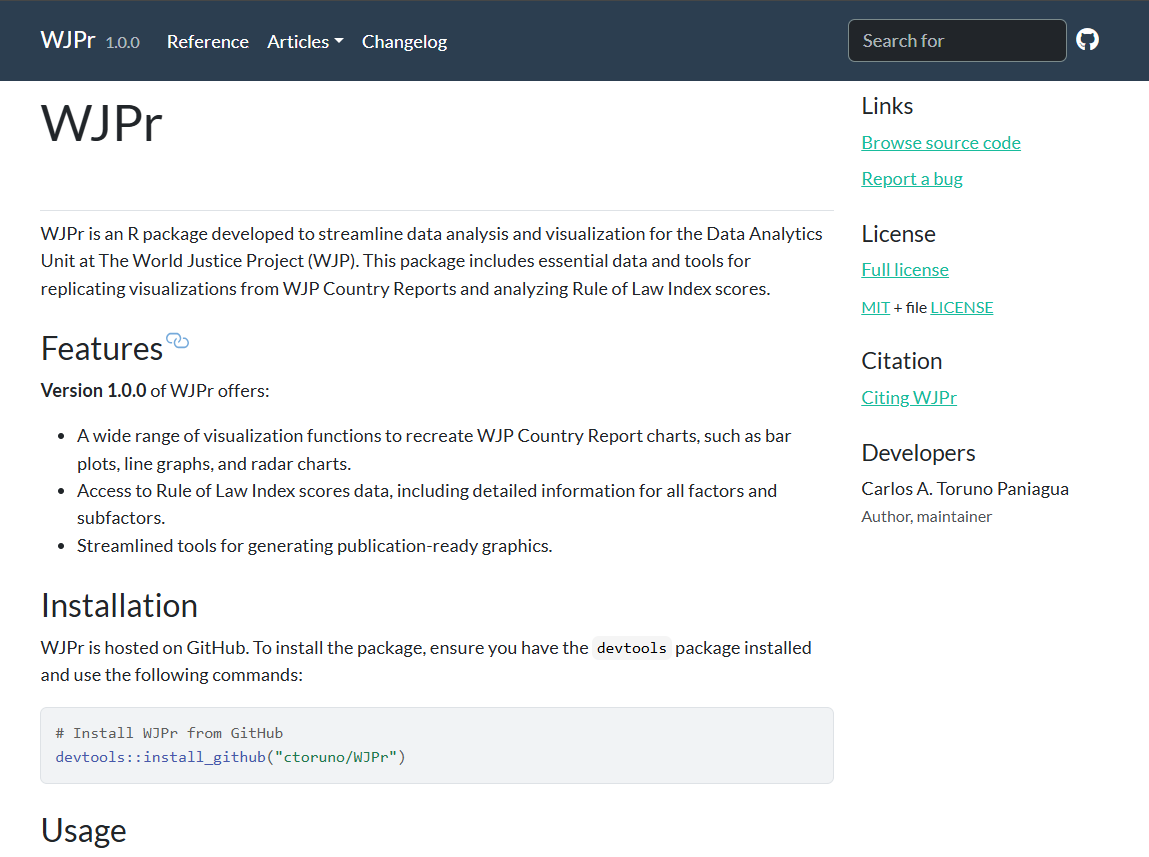Click the Developers sidebar heading
Image resolution: width=1149 pixels, height=857 pixels.
(918, 453)
